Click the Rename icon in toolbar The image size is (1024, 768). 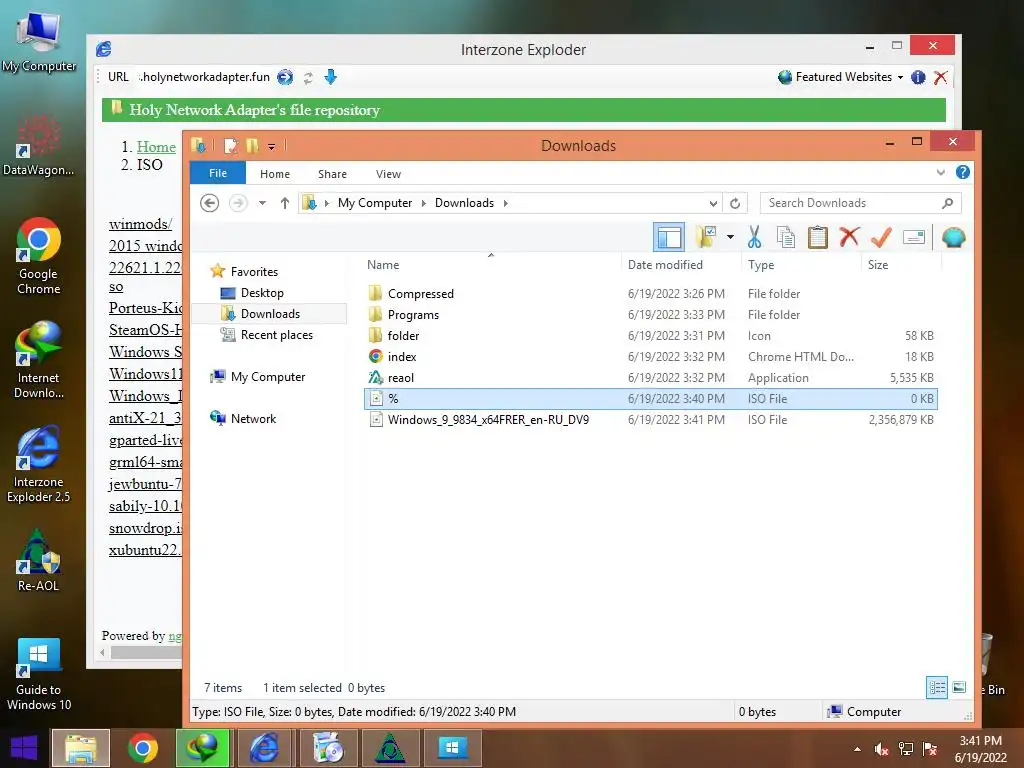(914, 238)
